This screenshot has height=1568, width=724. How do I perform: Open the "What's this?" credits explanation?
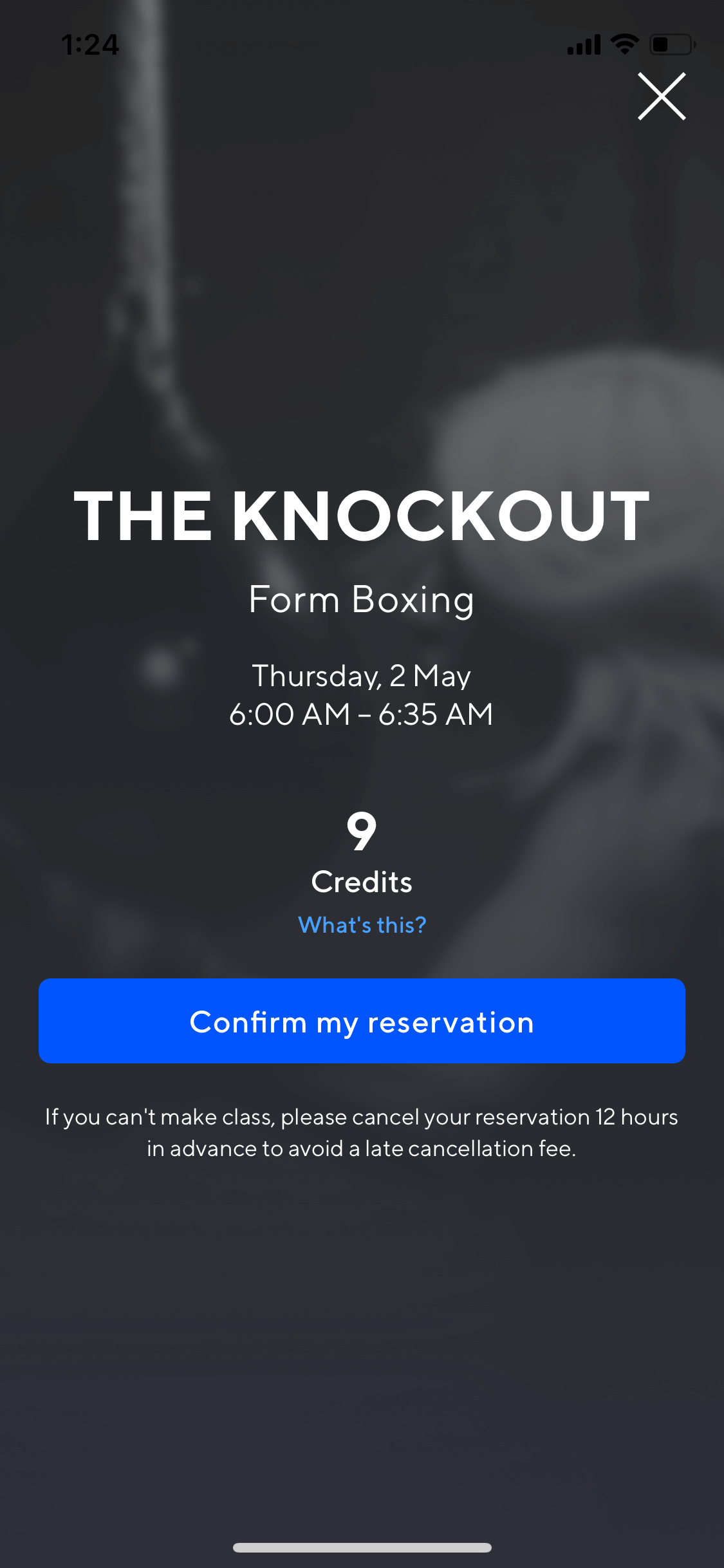coord(362,925)
